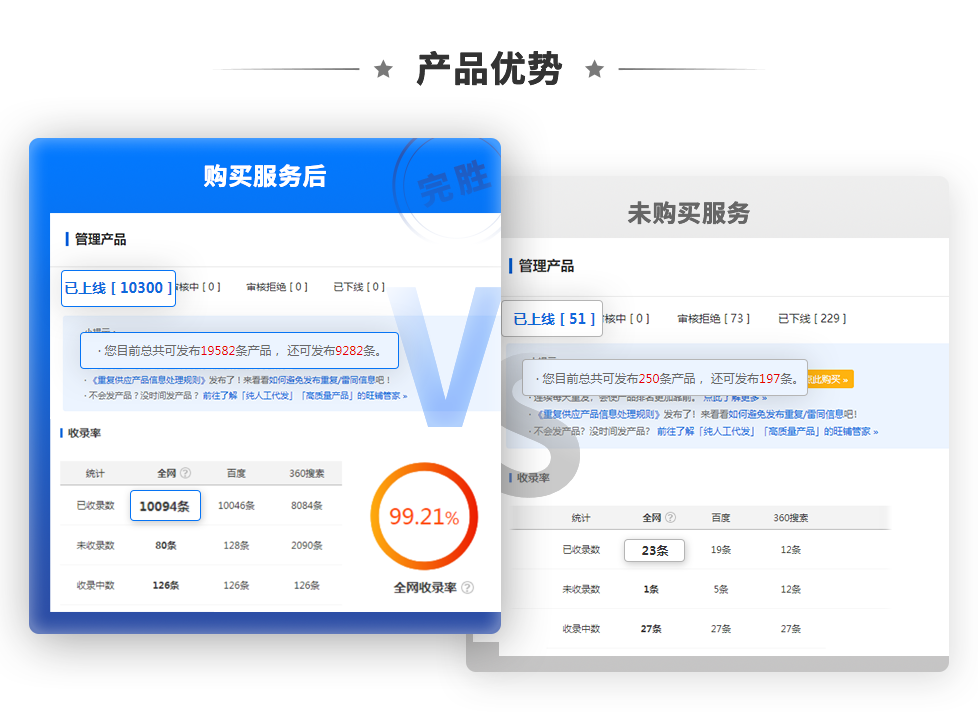Follow 「高质量产品」的旺铺管家 link in right panel
Screen dimensions: 978x724
tap(821, 432)
